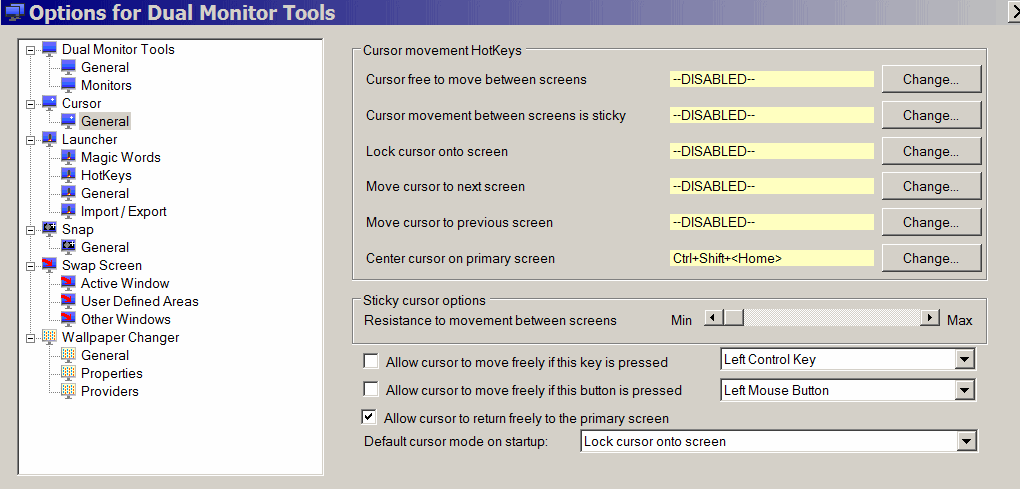Click the Active Window node icon
Screen dimensions: 1020x489
tap(68, 284)
